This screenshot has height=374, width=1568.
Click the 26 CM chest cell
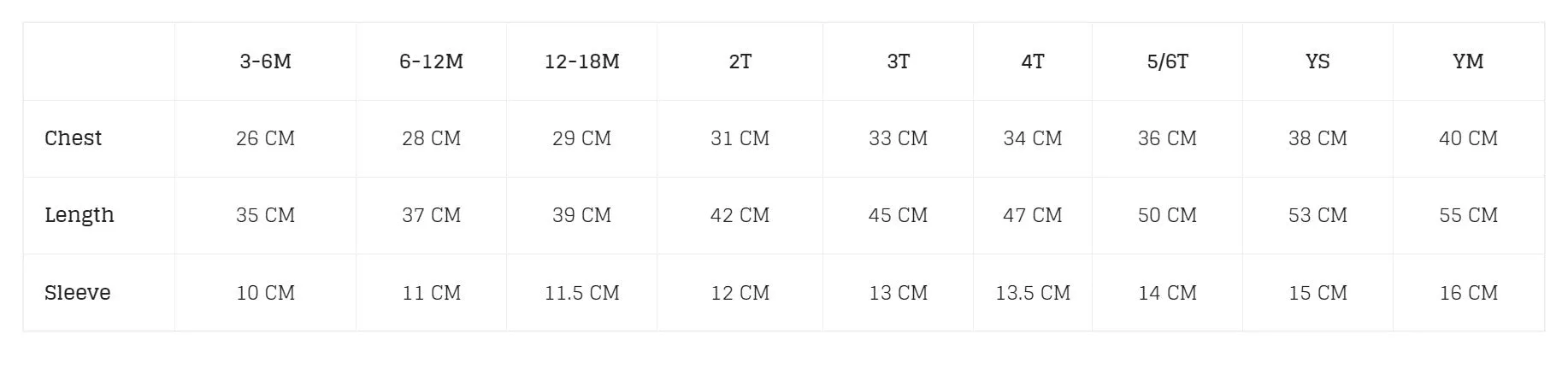point(265,138)
